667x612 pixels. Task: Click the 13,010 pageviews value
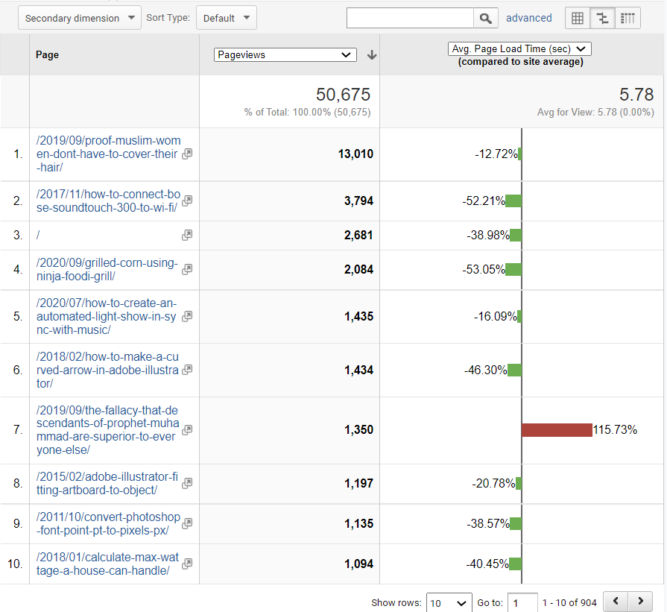tap(356, 154)
